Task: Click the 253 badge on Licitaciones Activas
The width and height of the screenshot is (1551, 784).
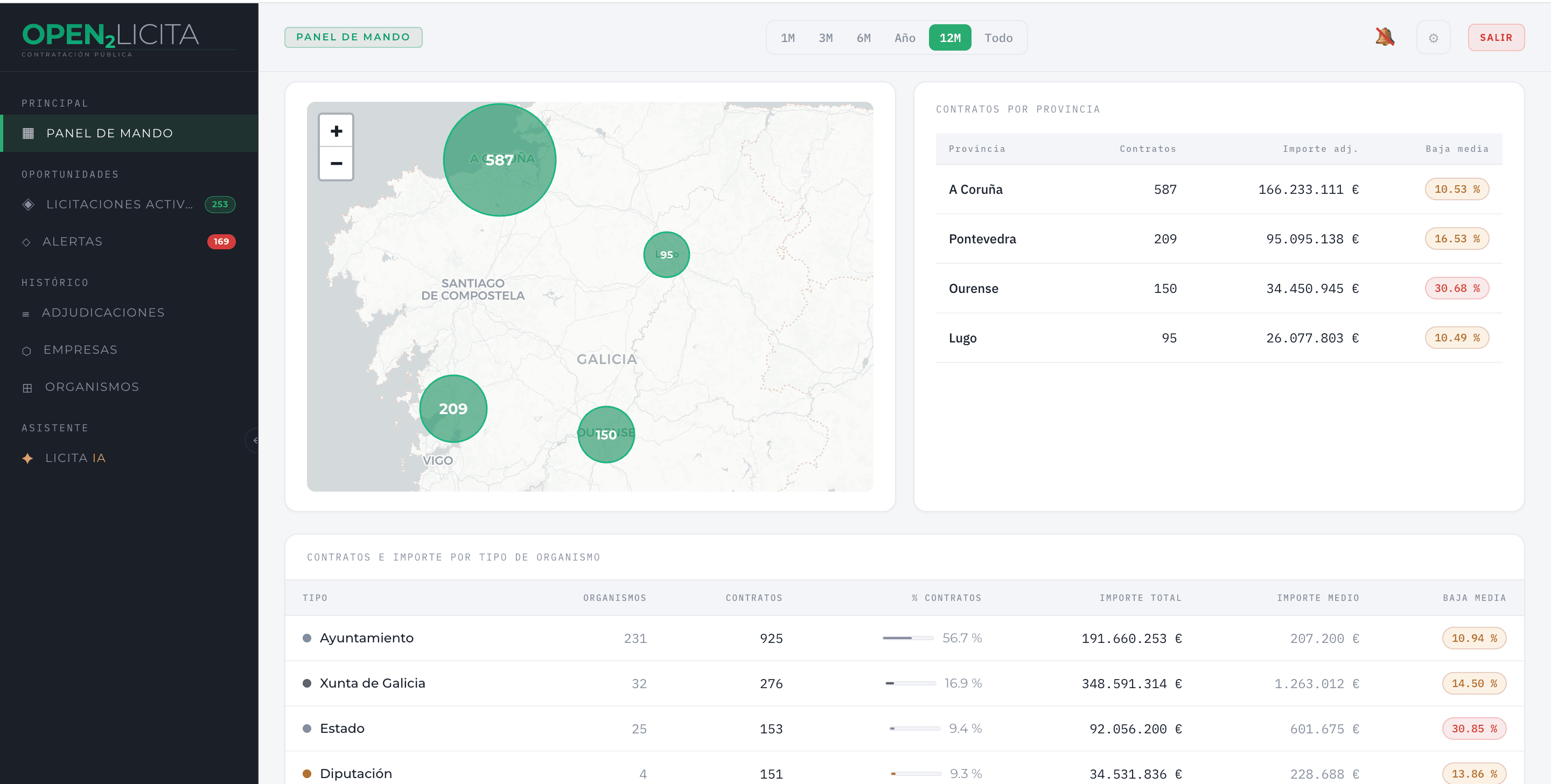Action: (x=220, y=204)
